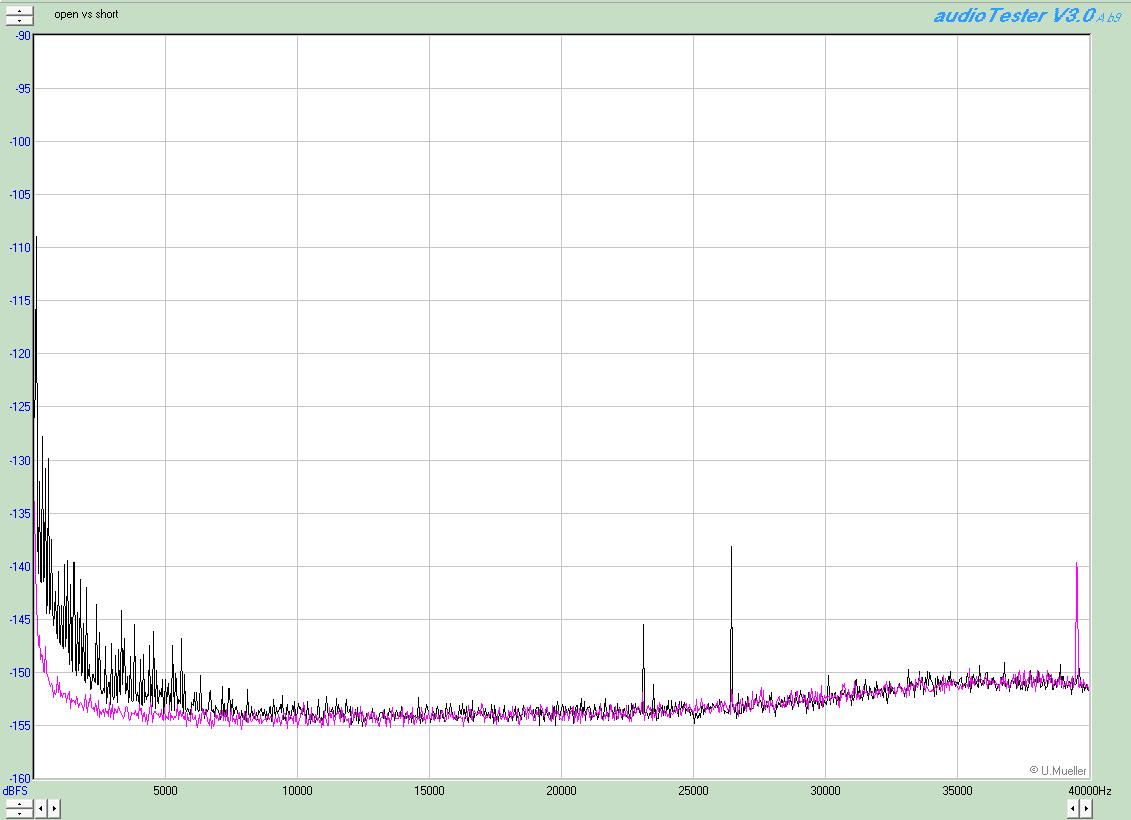
Task: Click the dBFS axis unit label
Action: coord(14,791)
